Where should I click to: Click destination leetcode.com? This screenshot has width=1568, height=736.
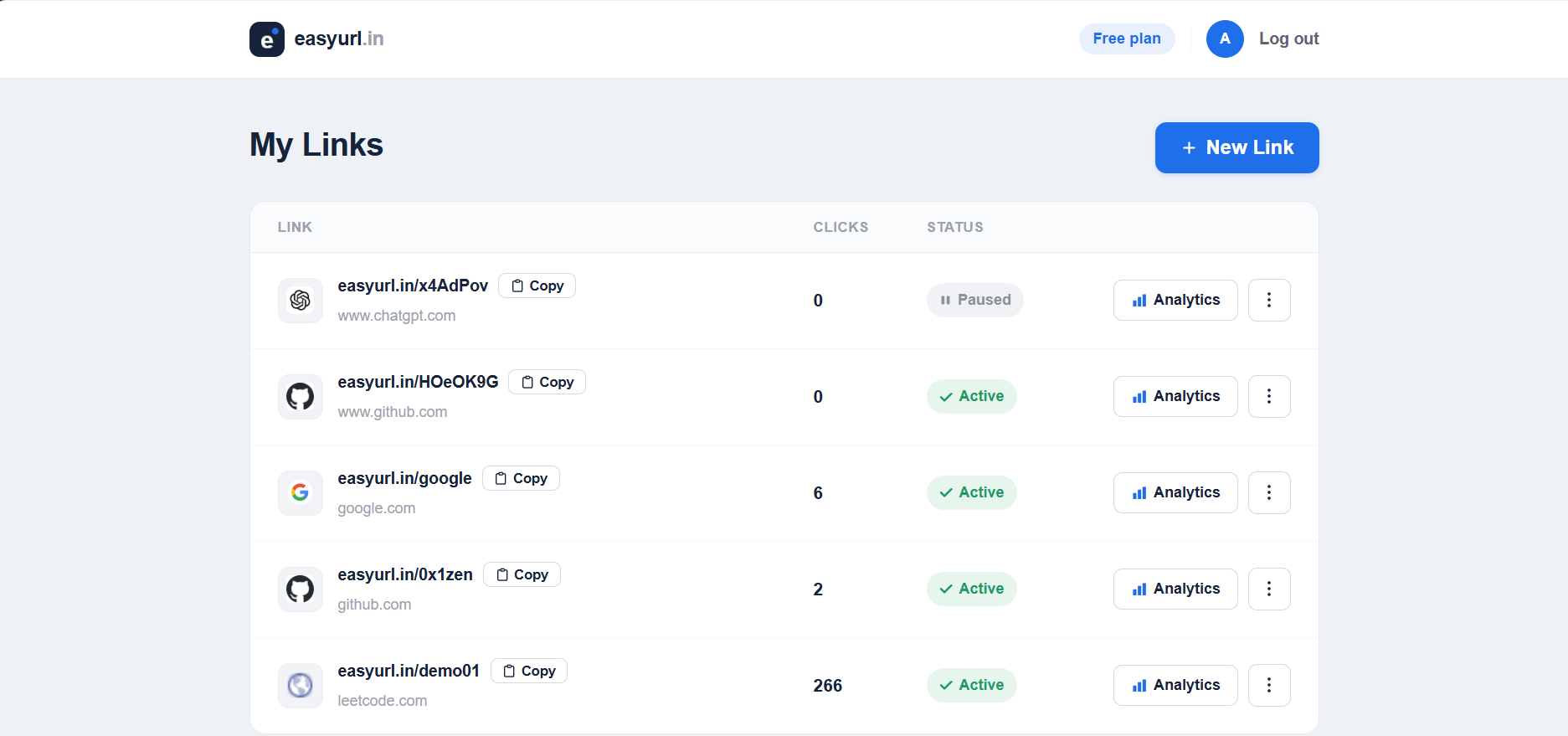(x=383, y=701)
